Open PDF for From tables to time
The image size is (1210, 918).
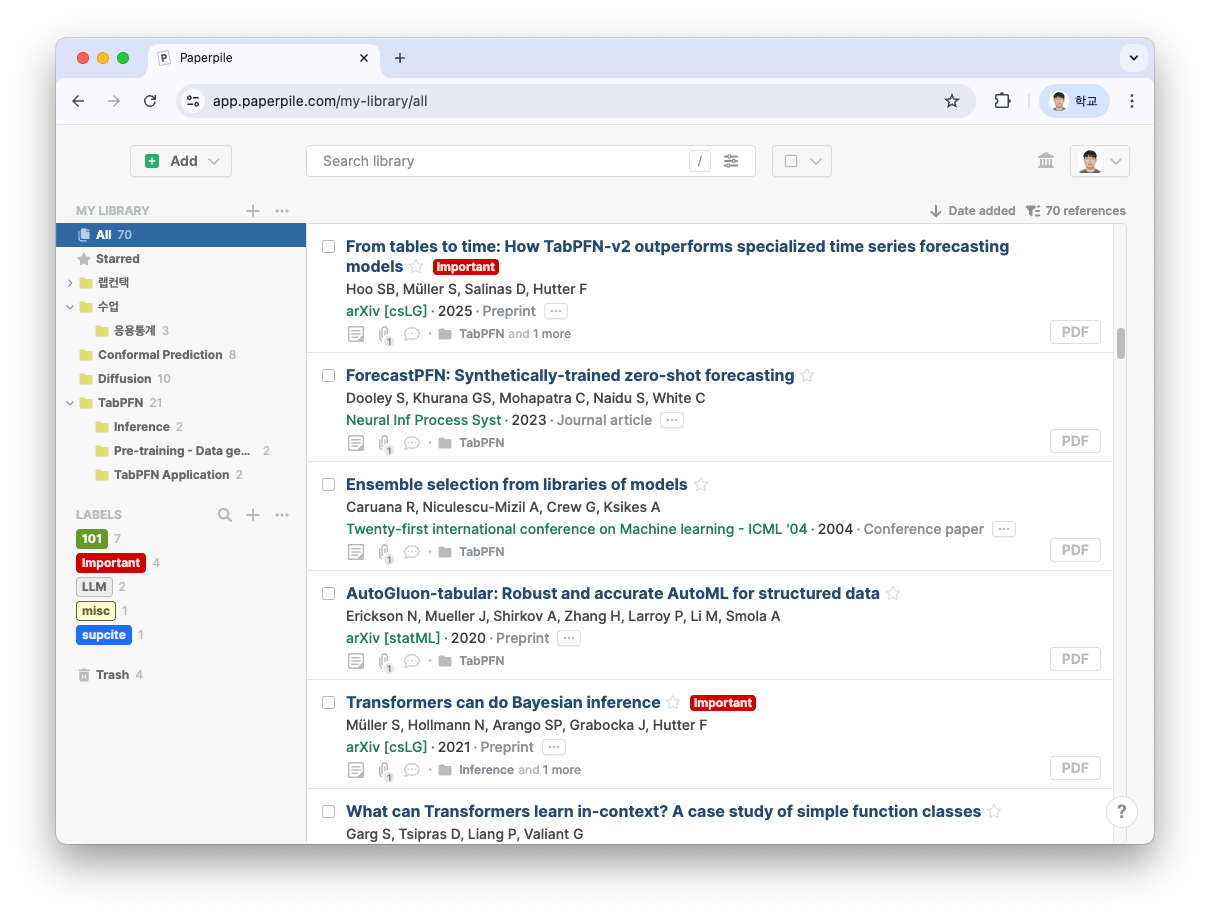[1075, 332]
